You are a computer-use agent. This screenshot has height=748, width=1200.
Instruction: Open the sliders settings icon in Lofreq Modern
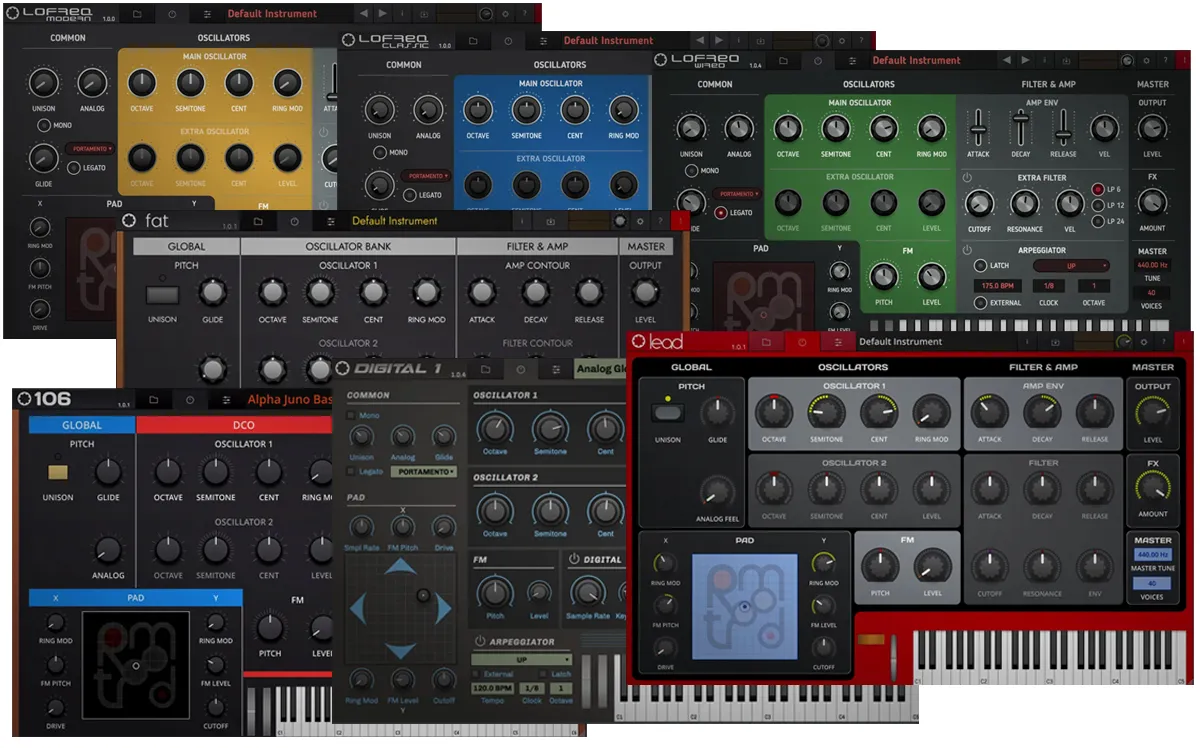pyautogui.click(x=207, y=14)
